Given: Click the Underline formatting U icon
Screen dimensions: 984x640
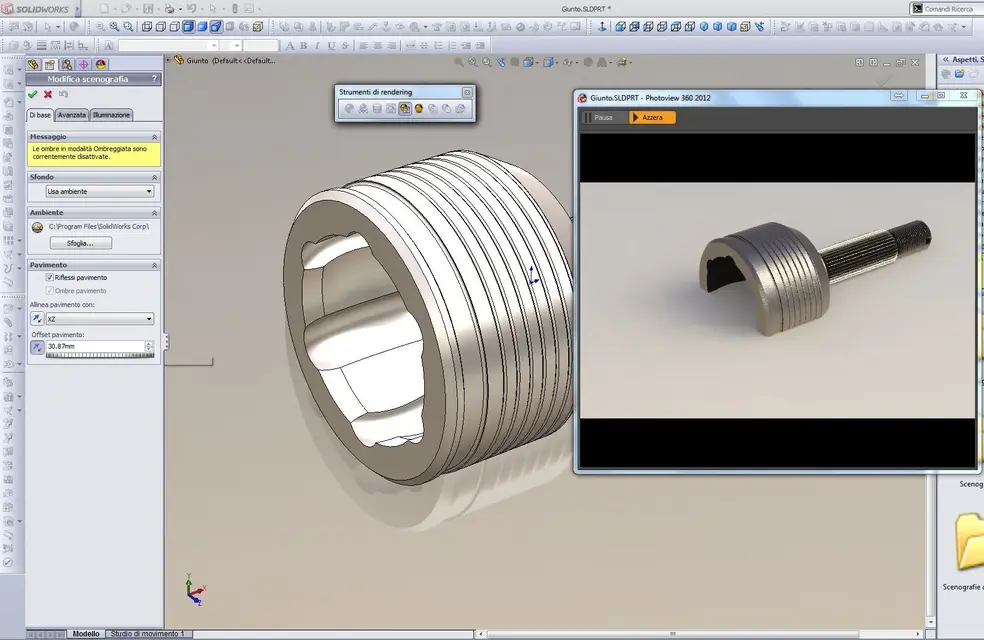Looking at the screenshot, I should (331, 45).
